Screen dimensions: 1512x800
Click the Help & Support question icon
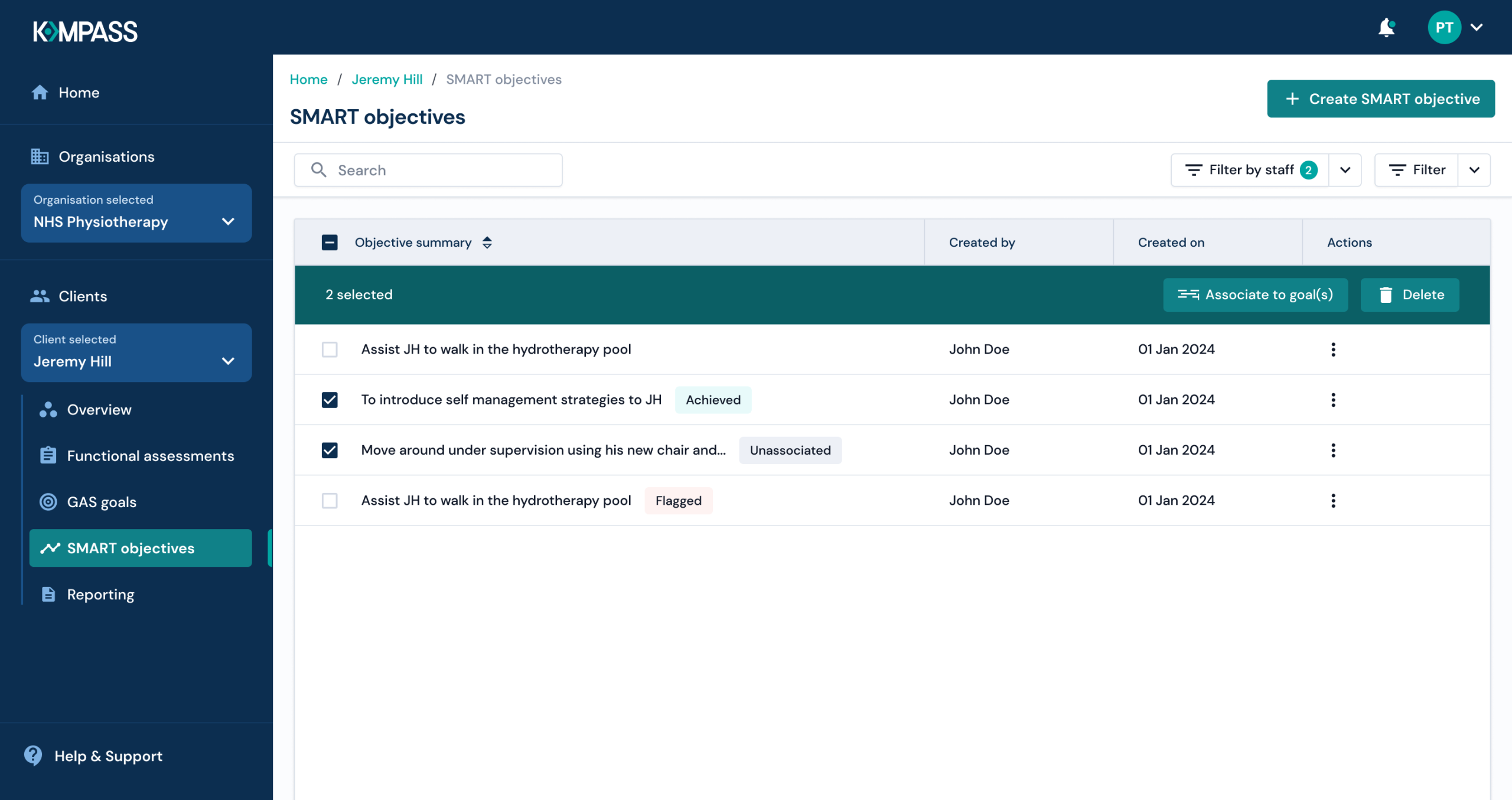point(33,755)
